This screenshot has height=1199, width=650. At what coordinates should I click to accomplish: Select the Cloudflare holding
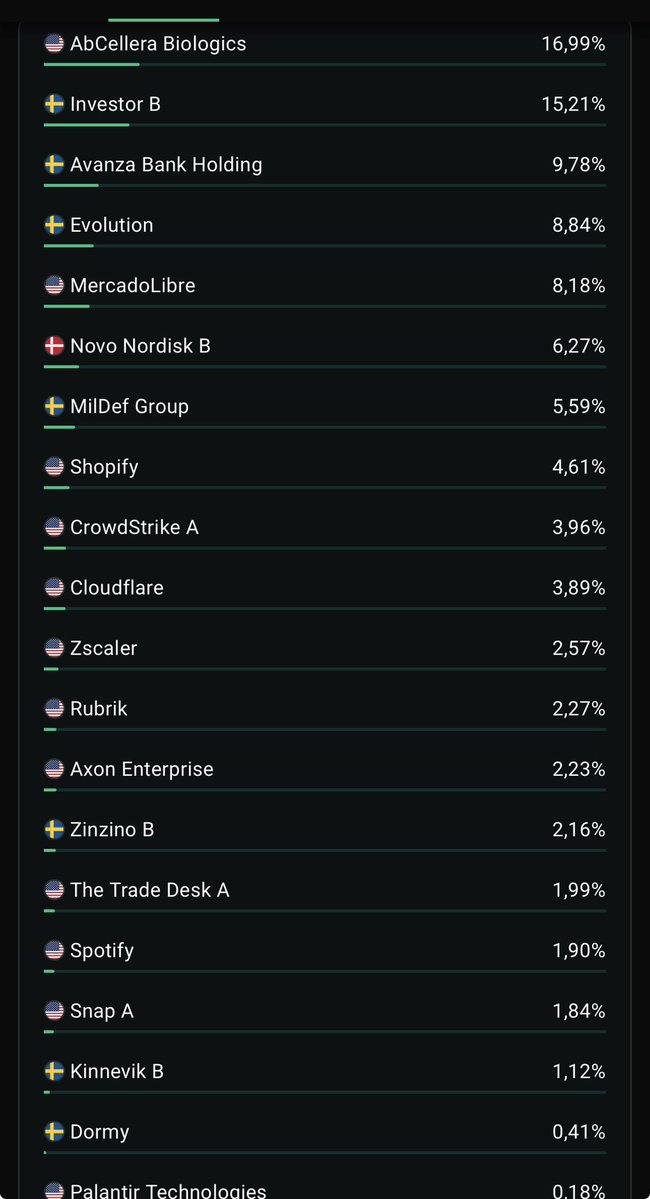coord(325,592)
